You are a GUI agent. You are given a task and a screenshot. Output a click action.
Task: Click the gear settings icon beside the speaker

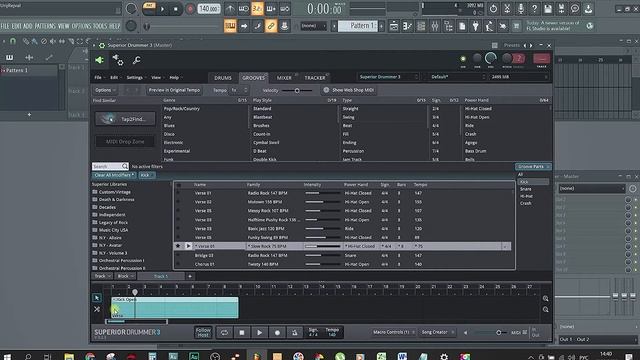[118, 60]
